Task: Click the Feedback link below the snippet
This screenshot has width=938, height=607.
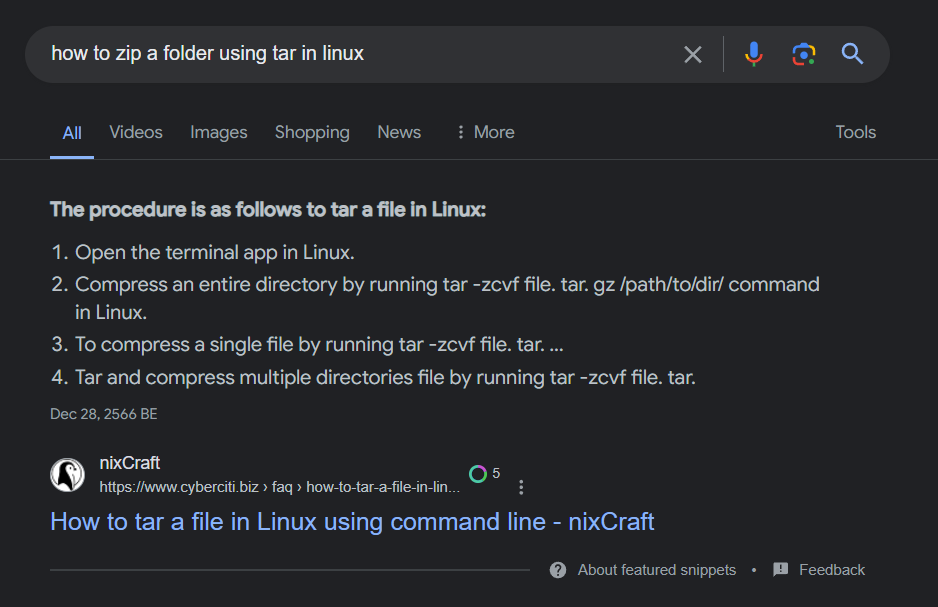Action: [x=831, y=570]
